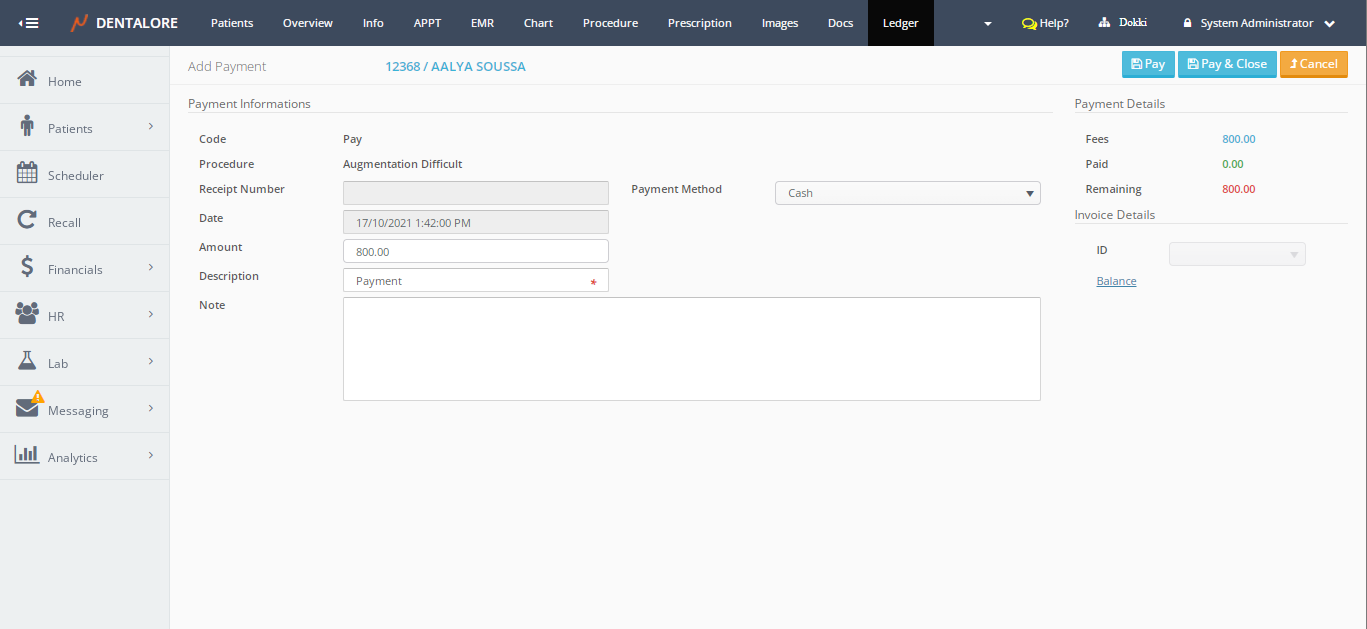1367x629 pixels.
Task: Click inside the Note text area
Action: pyautogui.click(x=691, y=349)
